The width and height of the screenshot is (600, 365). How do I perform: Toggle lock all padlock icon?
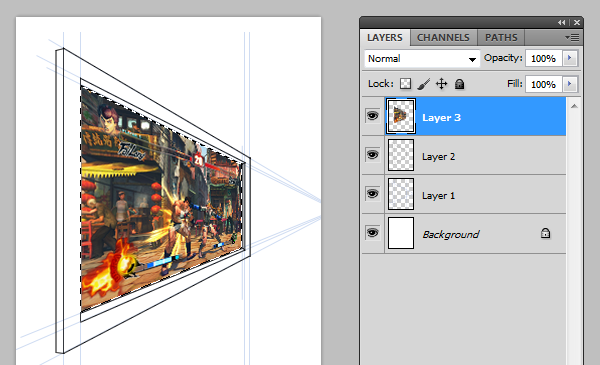coord(460,83)
